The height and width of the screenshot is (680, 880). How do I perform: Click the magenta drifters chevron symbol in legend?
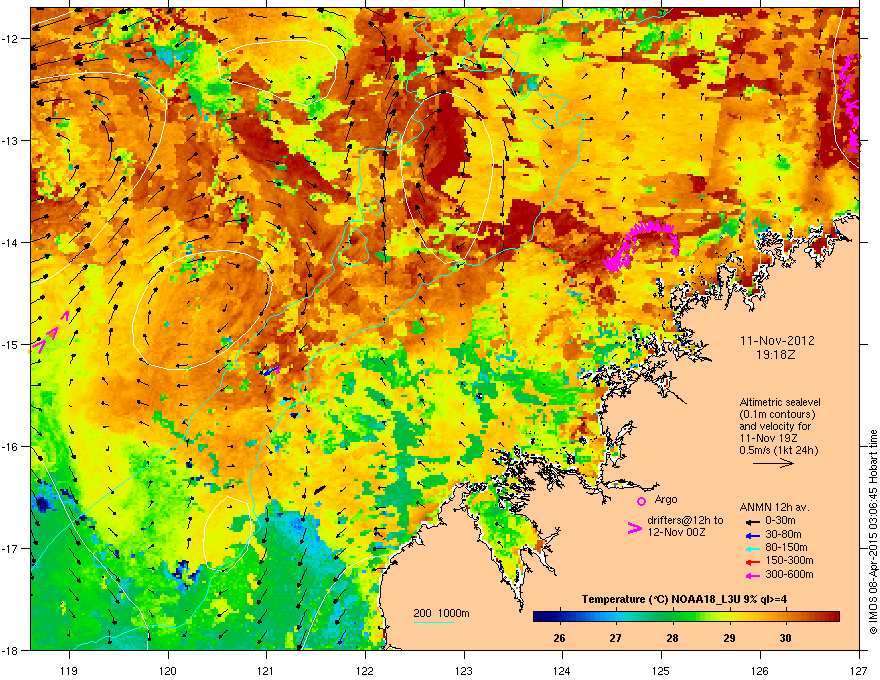pyautogui.click(x=635, y=527)
